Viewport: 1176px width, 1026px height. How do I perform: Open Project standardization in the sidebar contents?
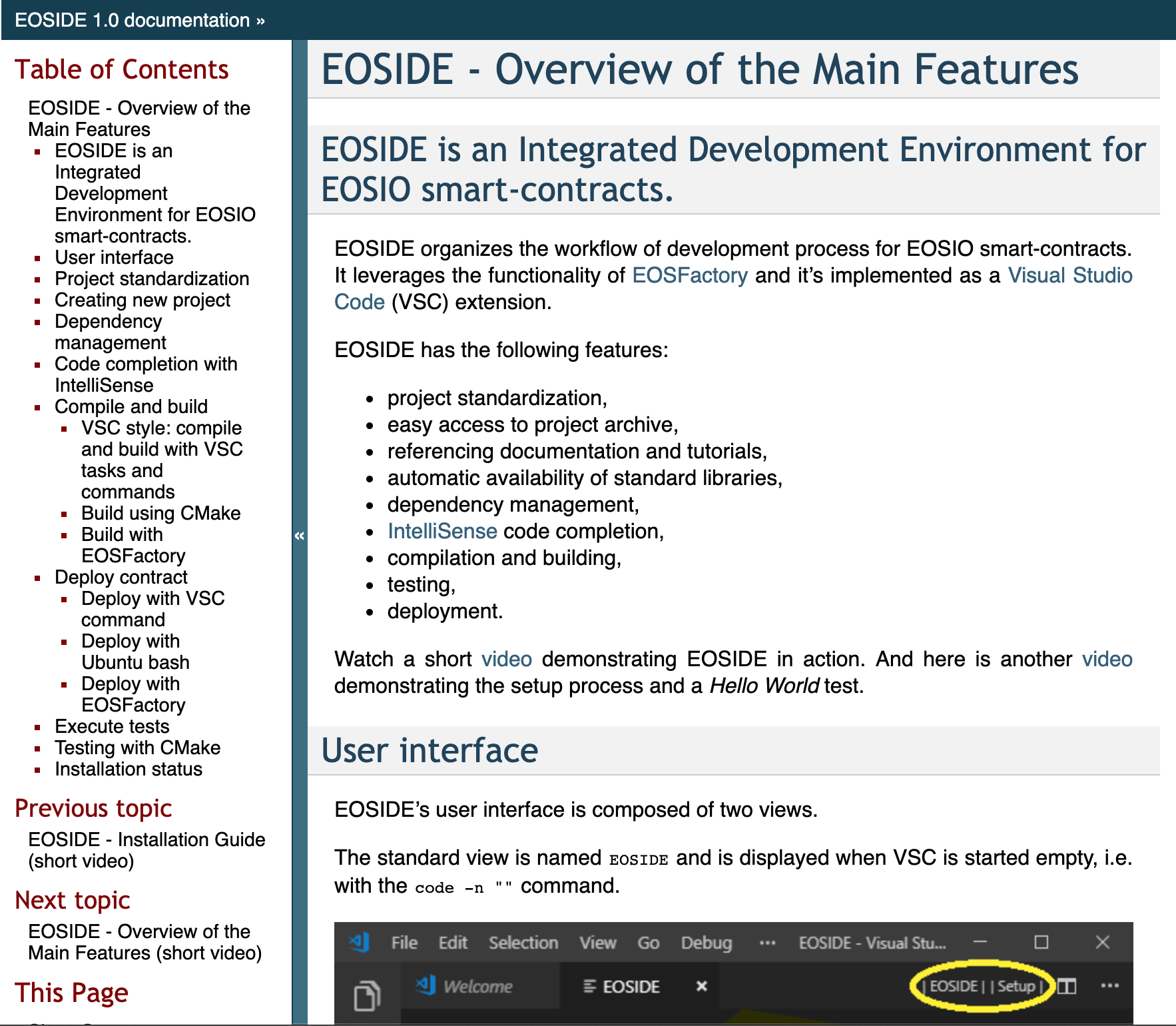coord(152,278)
